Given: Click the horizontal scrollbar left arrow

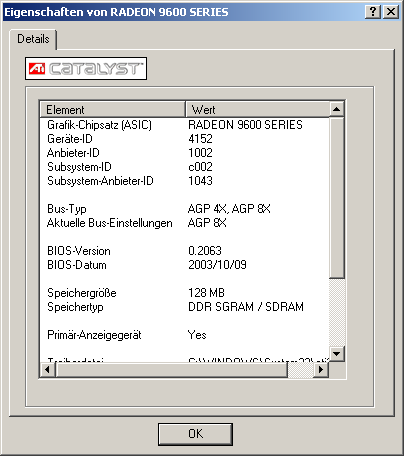Looking at the screenshot, I should [47, 369].
